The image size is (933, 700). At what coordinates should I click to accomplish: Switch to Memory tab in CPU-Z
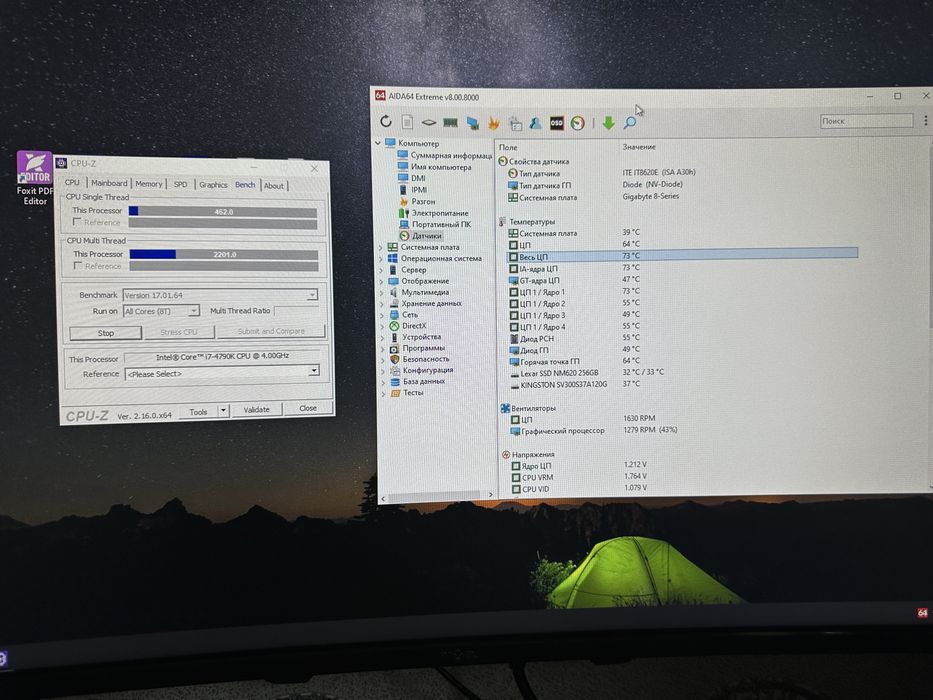pos(148,183)
